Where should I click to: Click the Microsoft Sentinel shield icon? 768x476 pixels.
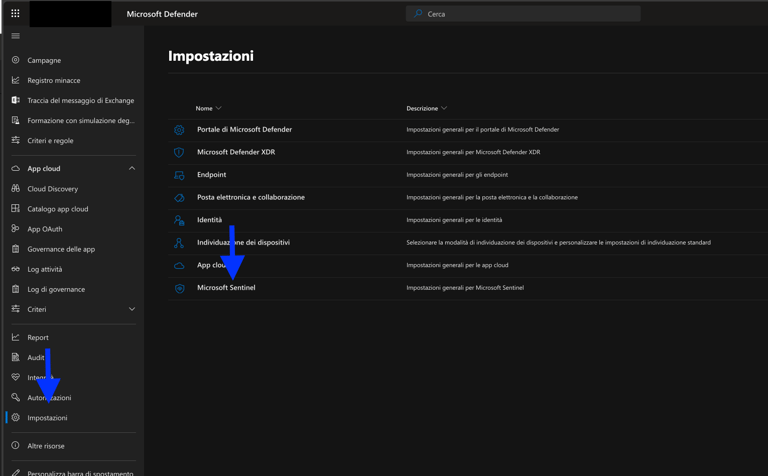point(179,288)
